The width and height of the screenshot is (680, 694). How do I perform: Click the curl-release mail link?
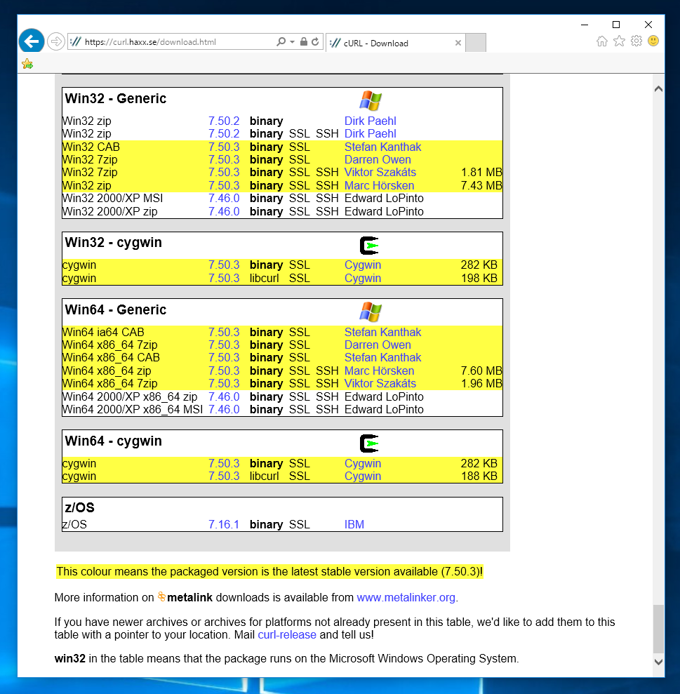click(x=287, y=635)
